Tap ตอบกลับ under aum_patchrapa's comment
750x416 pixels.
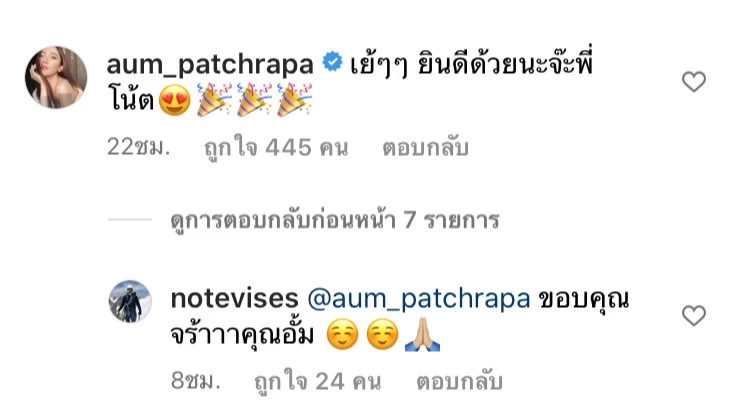coord(425,148)
